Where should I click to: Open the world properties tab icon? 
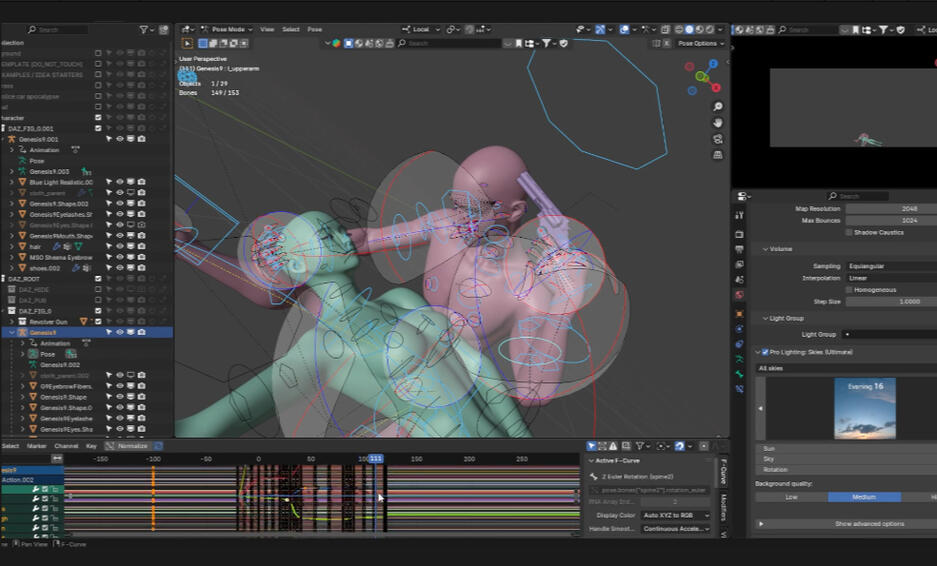tap(739, 295)
